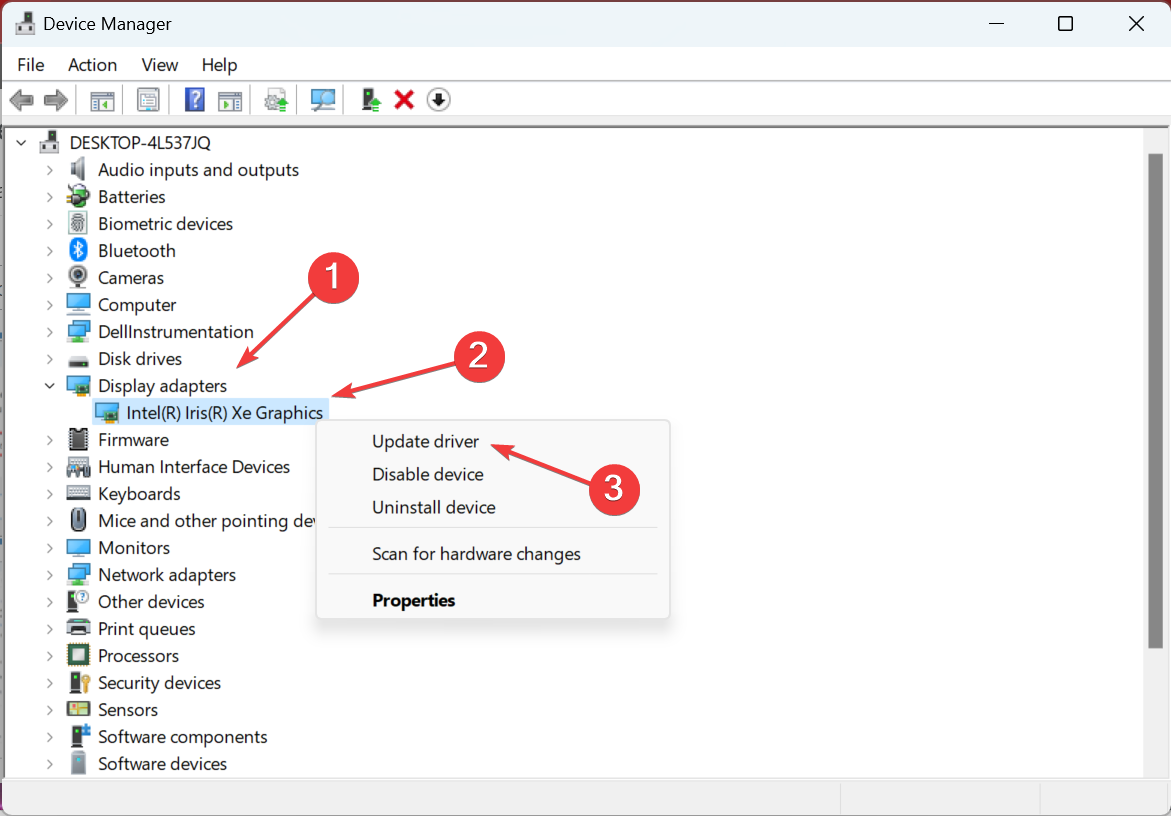Minimize the Device Manager window
Viewport: 1171px width, 816px height.
coord(996,24)
